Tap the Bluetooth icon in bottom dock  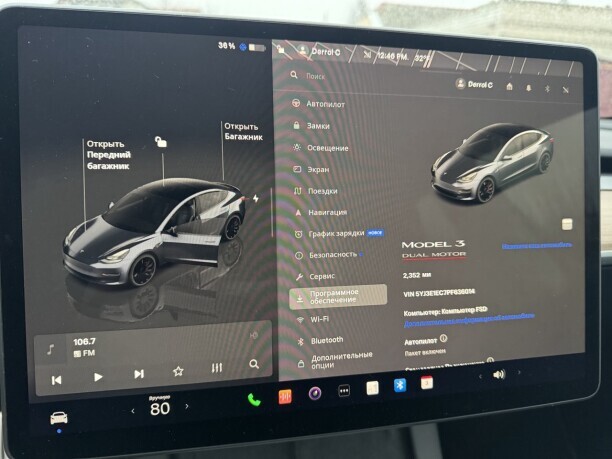[x=400, y=386]
